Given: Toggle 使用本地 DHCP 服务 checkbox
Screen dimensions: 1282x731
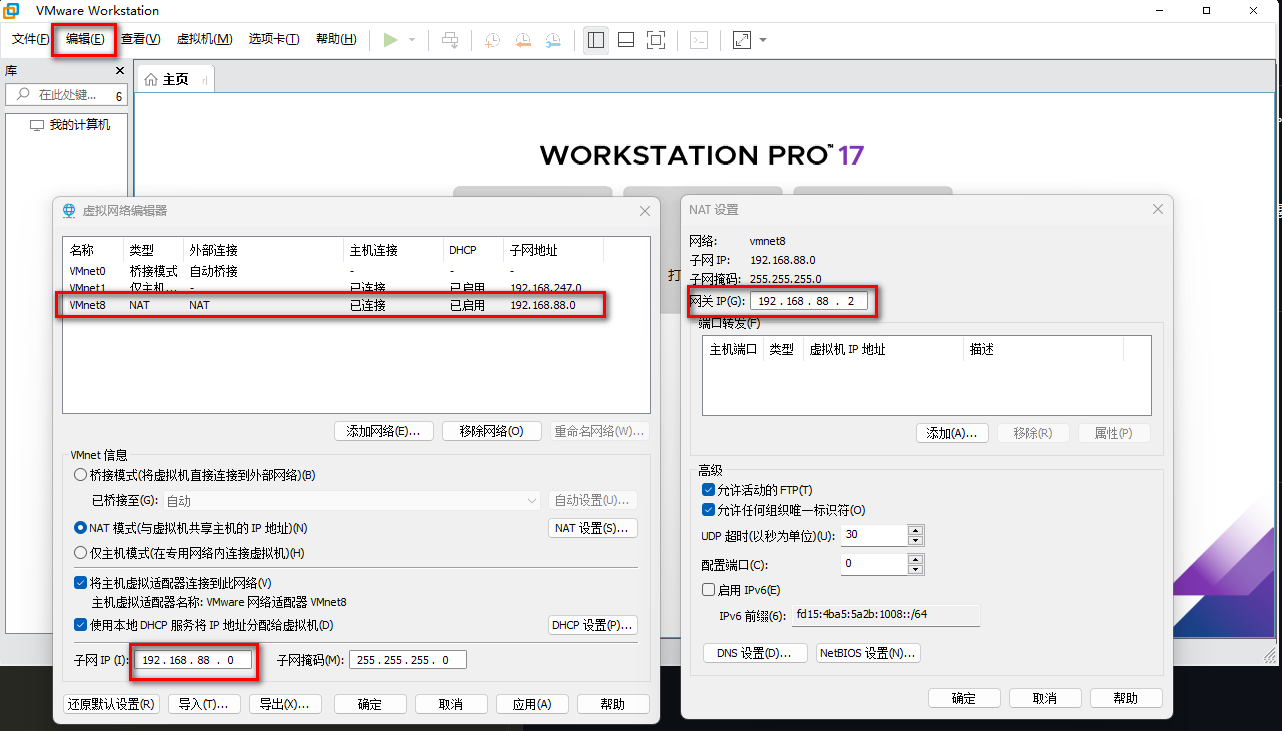Looking at the screenshot, I should click(81, 625).
